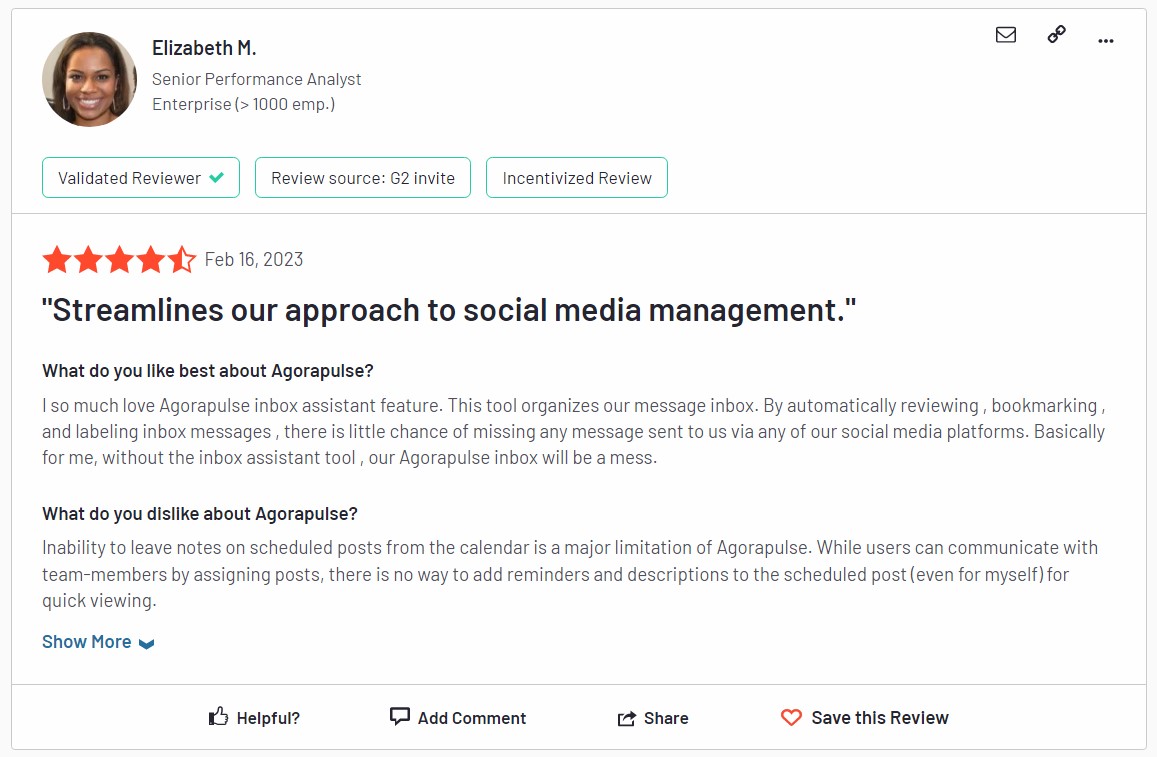Click the Incentivized Review badge

(577, 178)
